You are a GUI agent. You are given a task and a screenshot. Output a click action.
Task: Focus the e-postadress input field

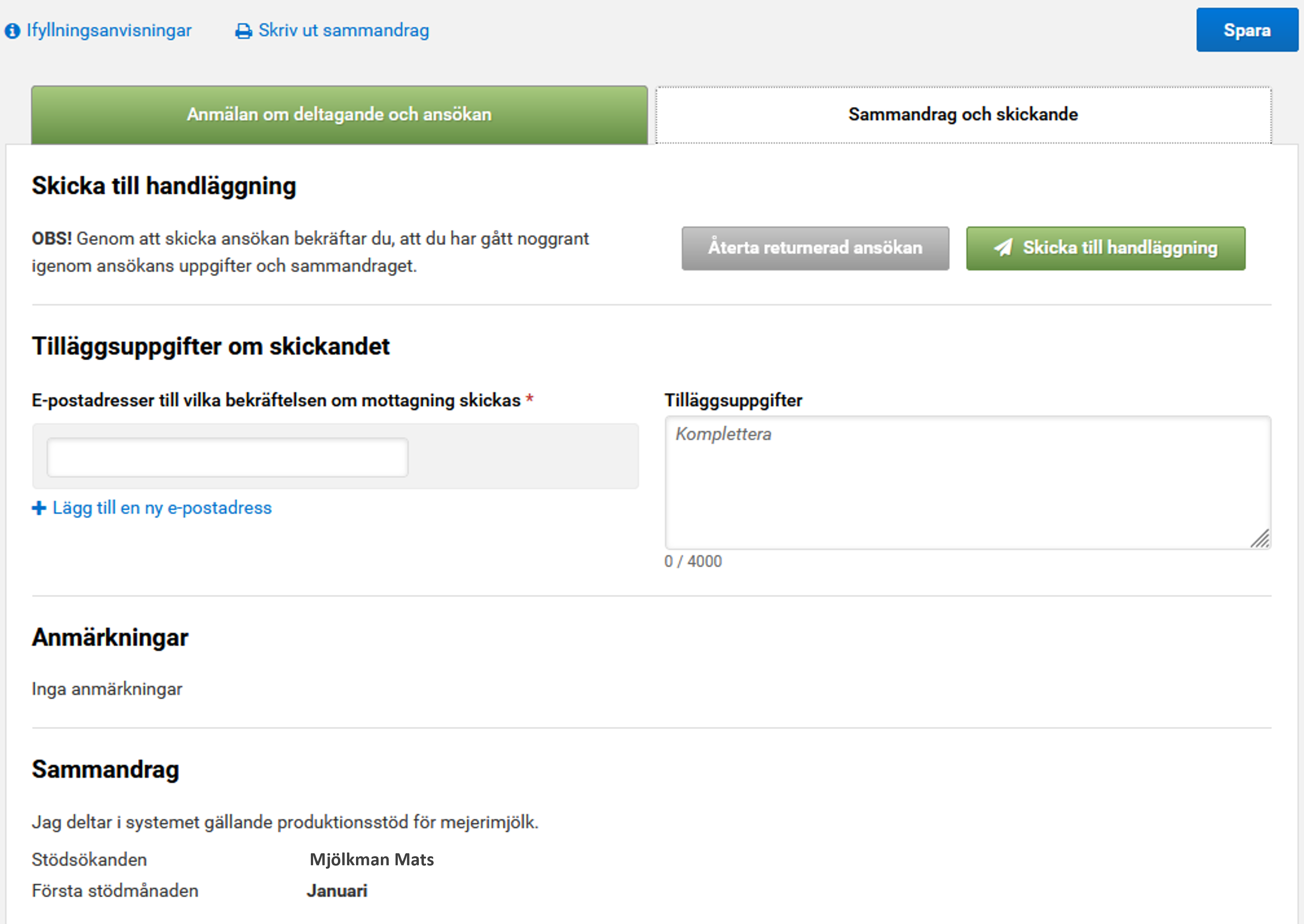tap(227, 457)
